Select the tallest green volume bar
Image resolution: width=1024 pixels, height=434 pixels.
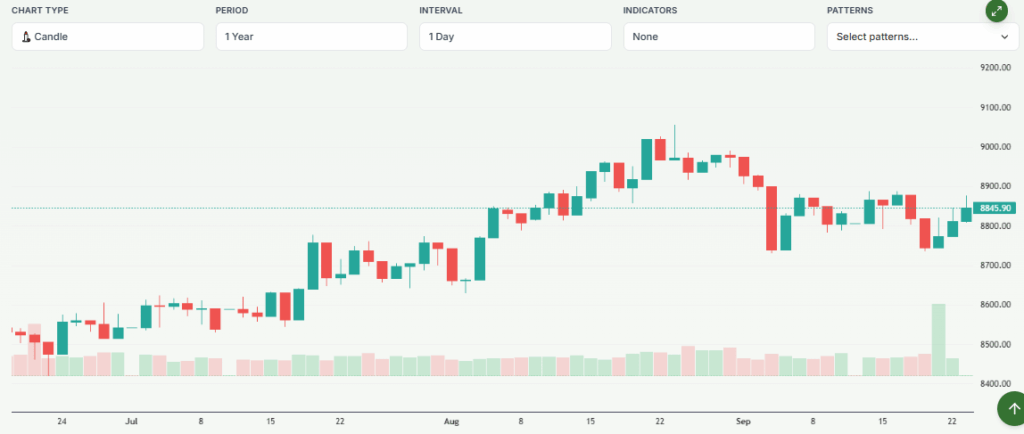[938, 340]
